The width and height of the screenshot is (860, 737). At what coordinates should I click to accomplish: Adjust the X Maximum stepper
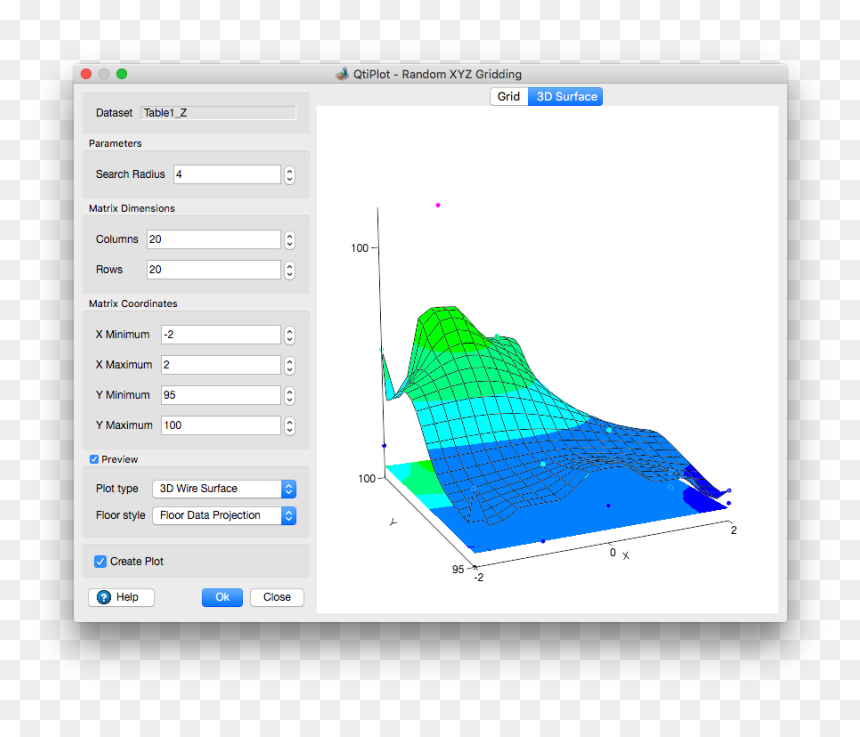pos(290,366)
